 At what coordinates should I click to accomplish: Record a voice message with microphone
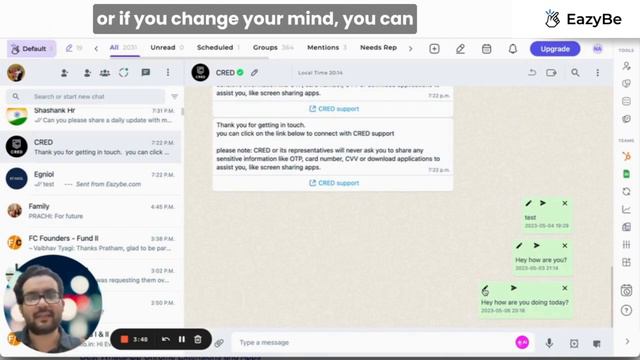(x=549, y=343)
